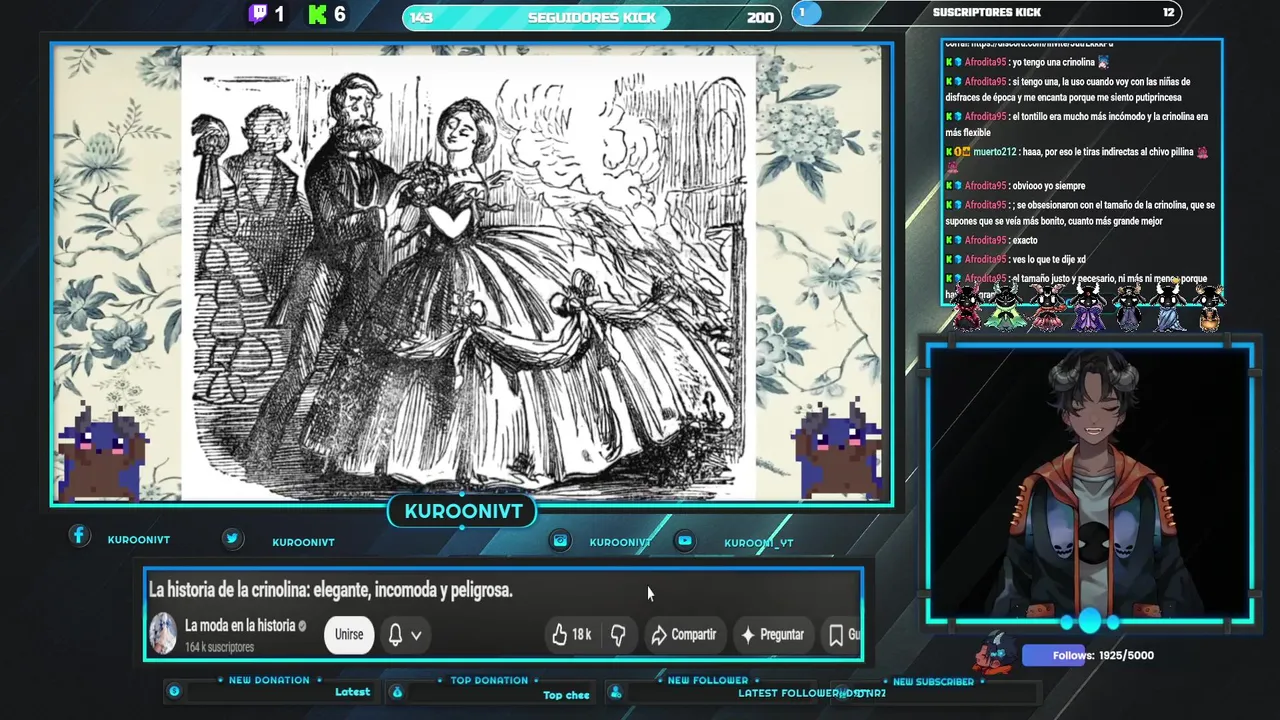Click muerto212's chat message
The width and height of the screenshot is (1280, 720).
1077,160
